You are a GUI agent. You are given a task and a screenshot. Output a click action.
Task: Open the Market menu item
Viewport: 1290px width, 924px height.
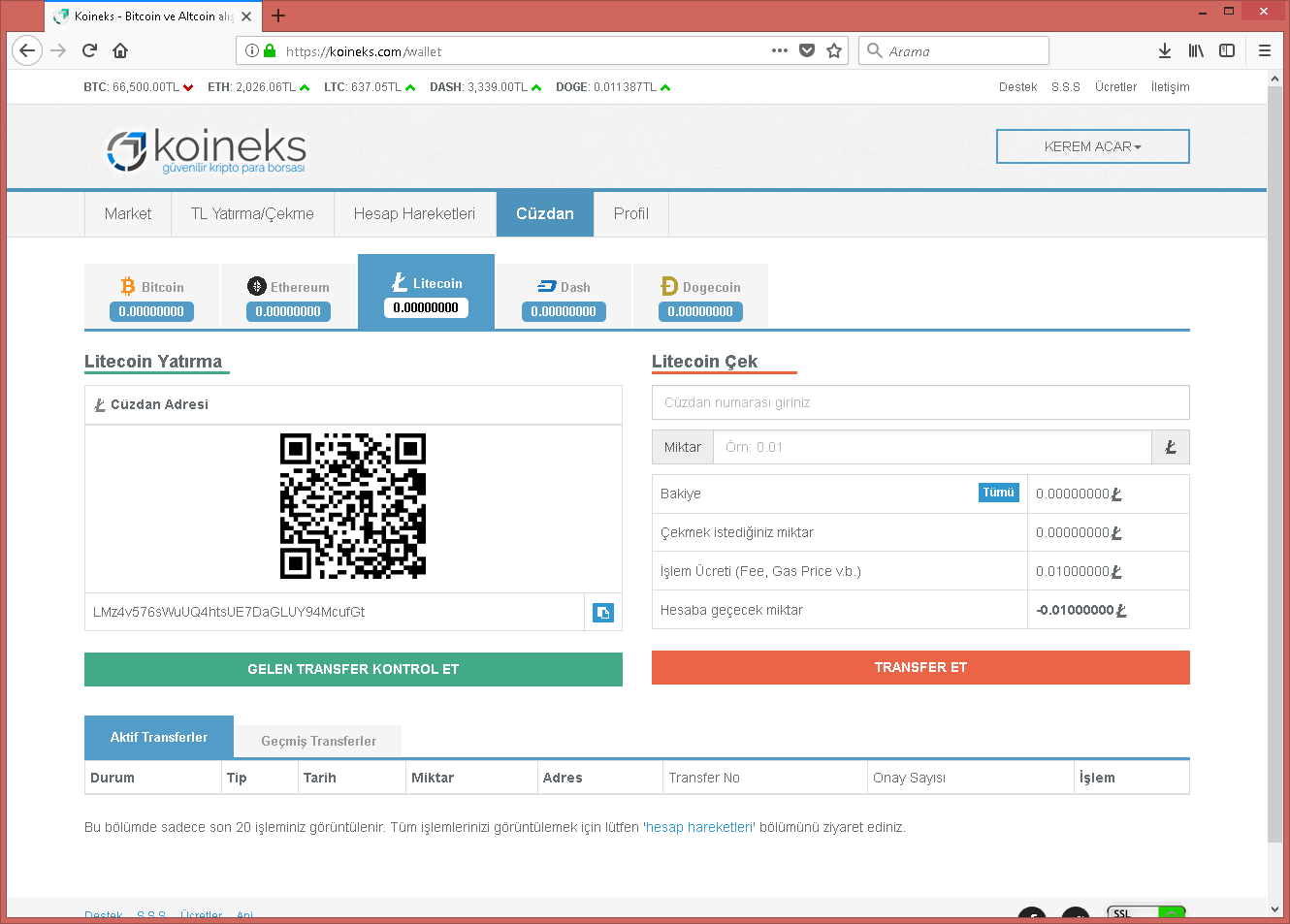coord(128,214)
